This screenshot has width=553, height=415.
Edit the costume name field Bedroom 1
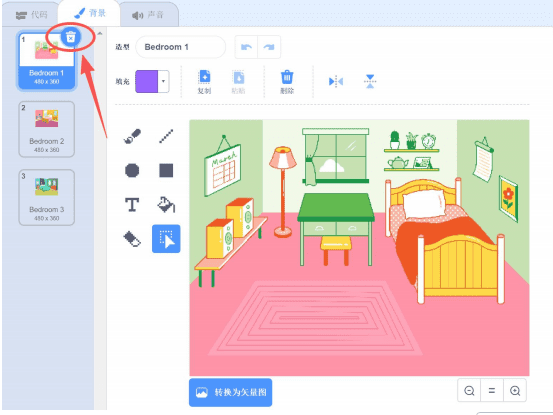click(x=181, y=47)
